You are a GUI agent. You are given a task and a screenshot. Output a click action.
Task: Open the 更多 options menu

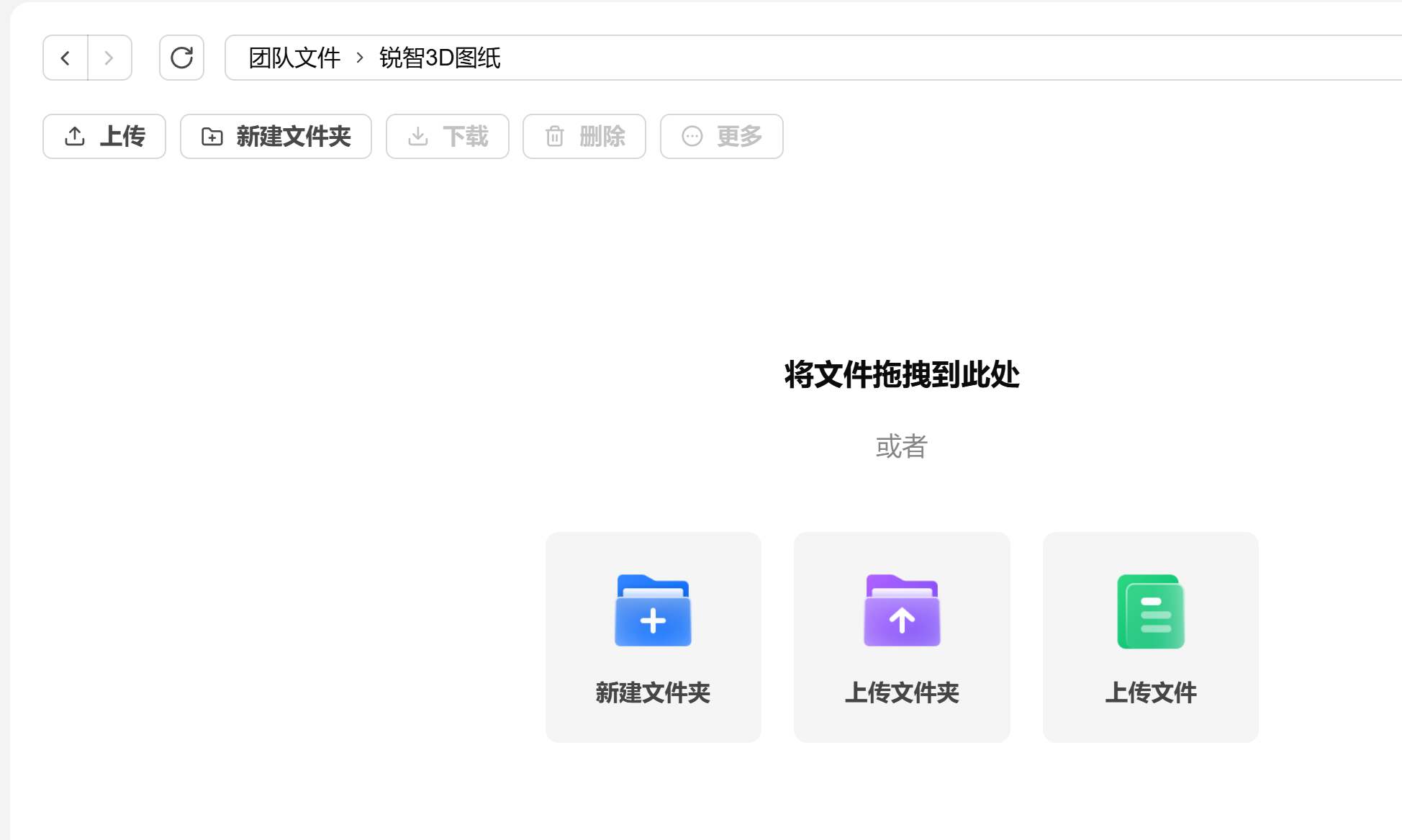[722, 136]
